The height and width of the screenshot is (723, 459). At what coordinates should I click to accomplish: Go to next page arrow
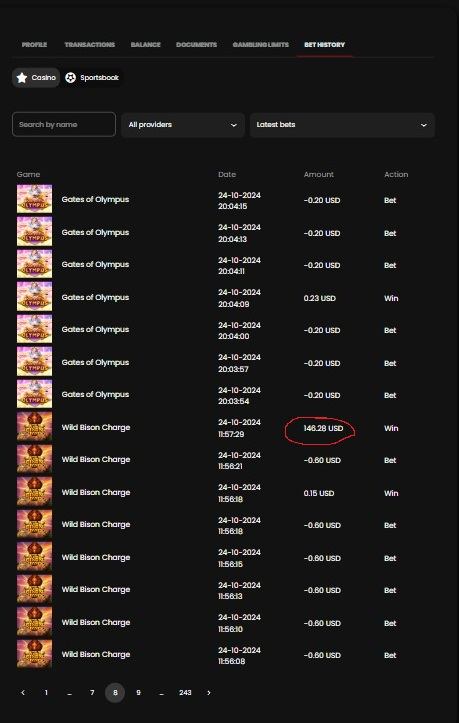coord(209,693)
